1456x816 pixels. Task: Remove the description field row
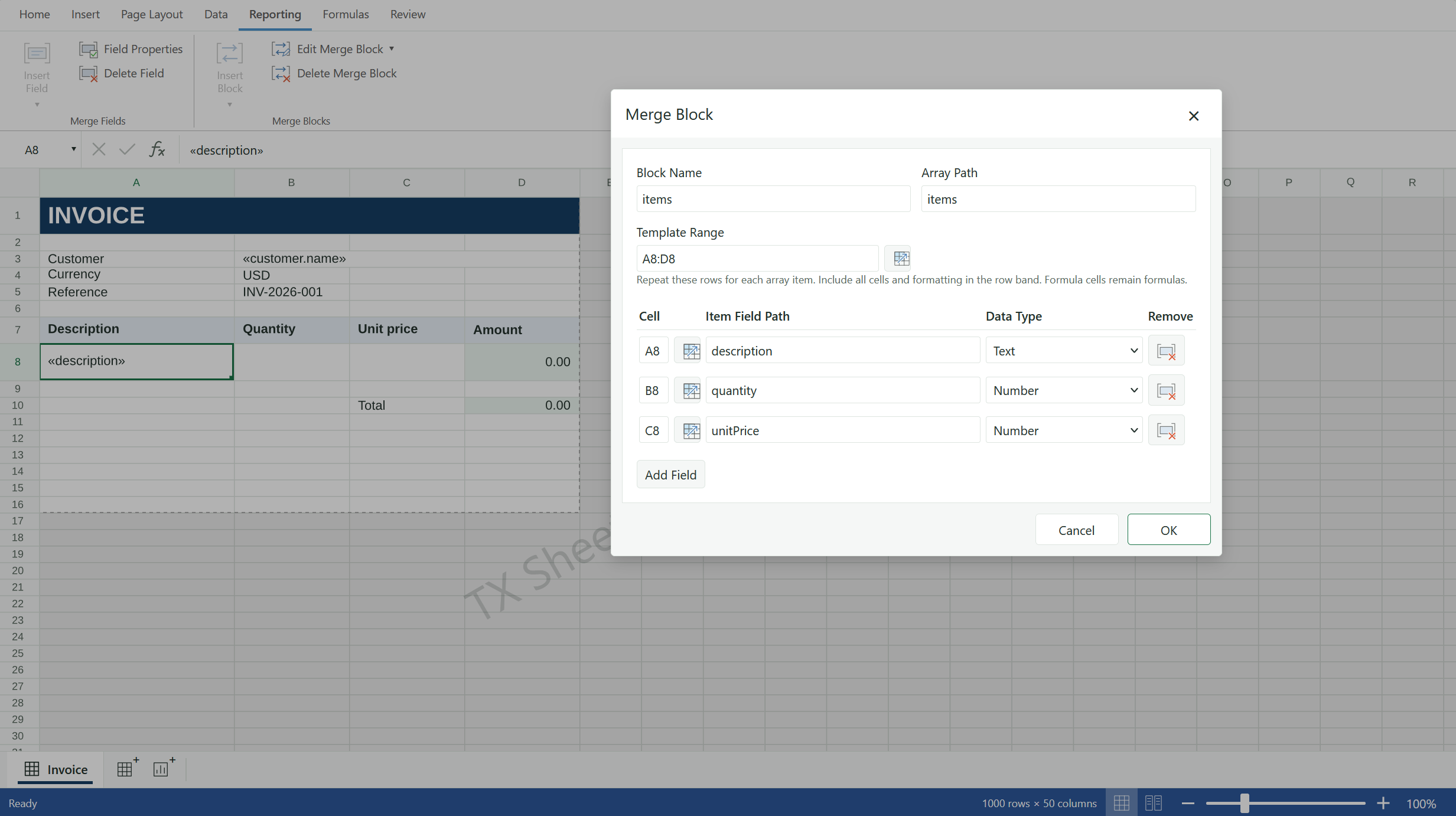1166,351
